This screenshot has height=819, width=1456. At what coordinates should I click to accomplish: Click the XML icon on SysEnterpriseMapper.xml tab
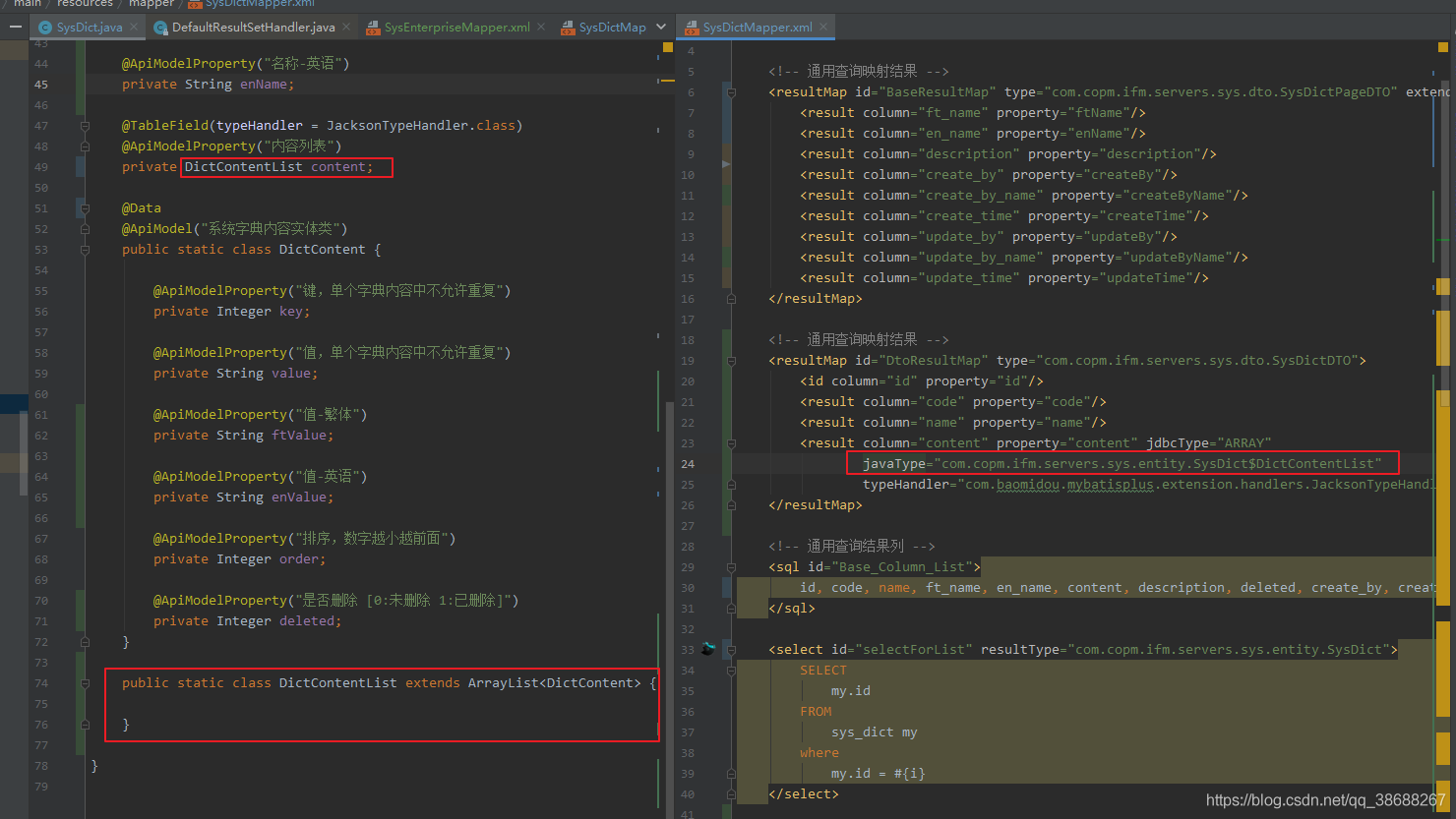(x=373, y=27)
